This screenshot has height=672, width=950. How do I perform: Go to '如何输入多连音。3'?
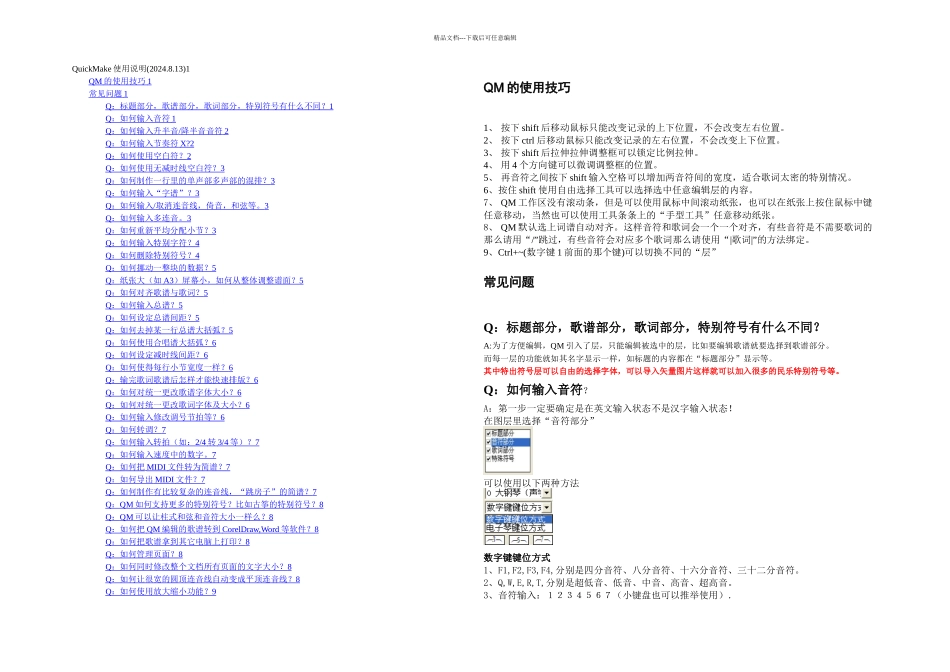coord(148,218)
